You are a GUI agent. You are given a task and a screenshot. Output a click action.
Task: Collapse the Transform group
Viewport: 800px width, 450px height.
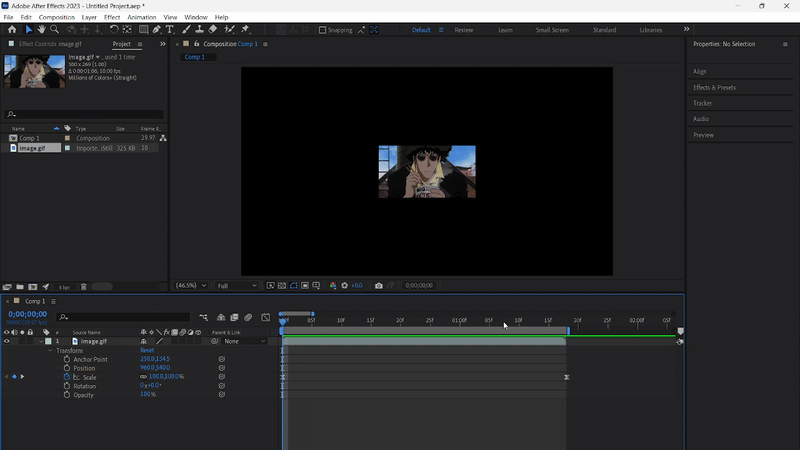[x=50, y=351]
